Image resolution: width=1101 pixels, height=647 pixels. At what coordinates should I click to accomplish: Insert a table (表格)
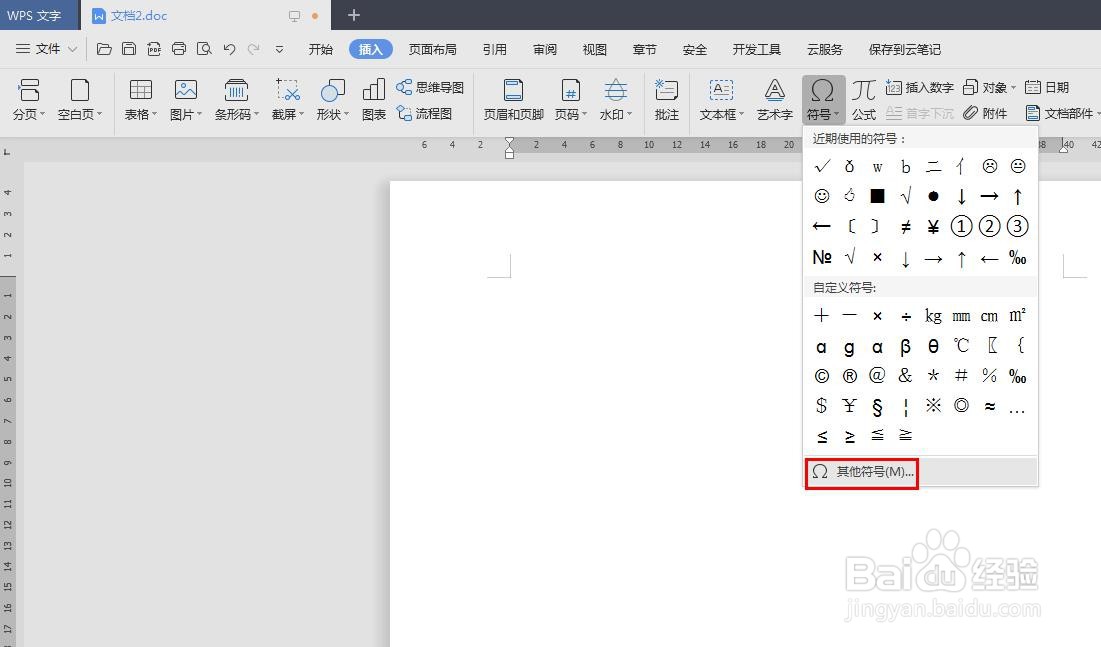[x=140, y=100]
